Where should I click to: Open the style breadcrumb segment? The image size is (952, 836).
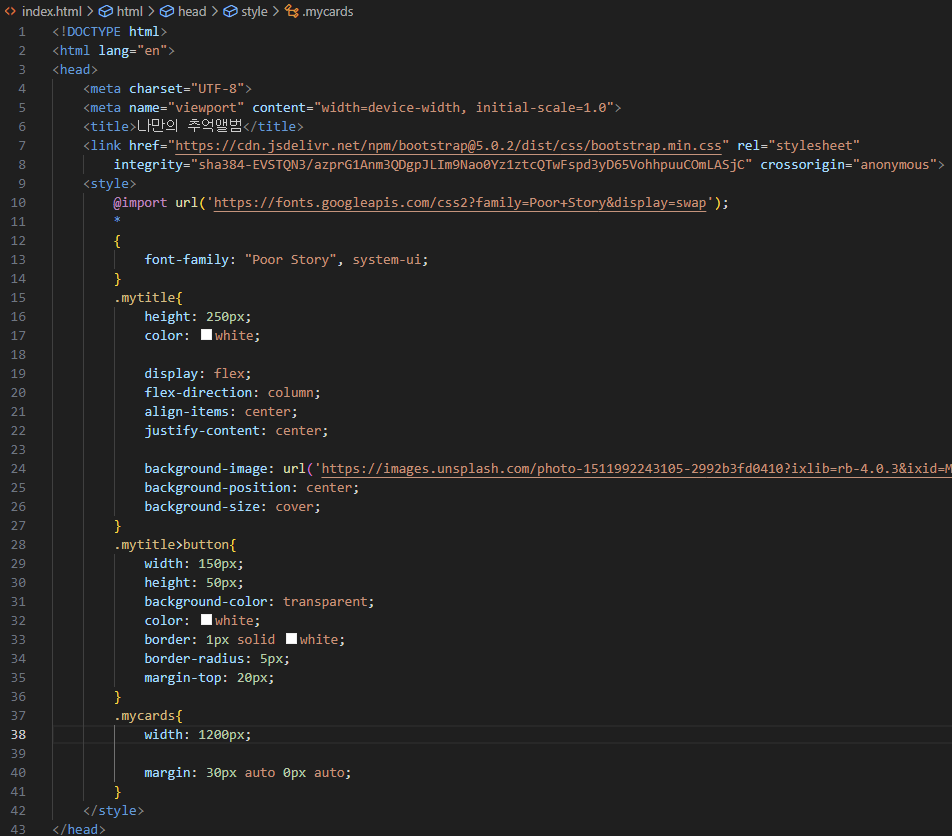point(254,12)
